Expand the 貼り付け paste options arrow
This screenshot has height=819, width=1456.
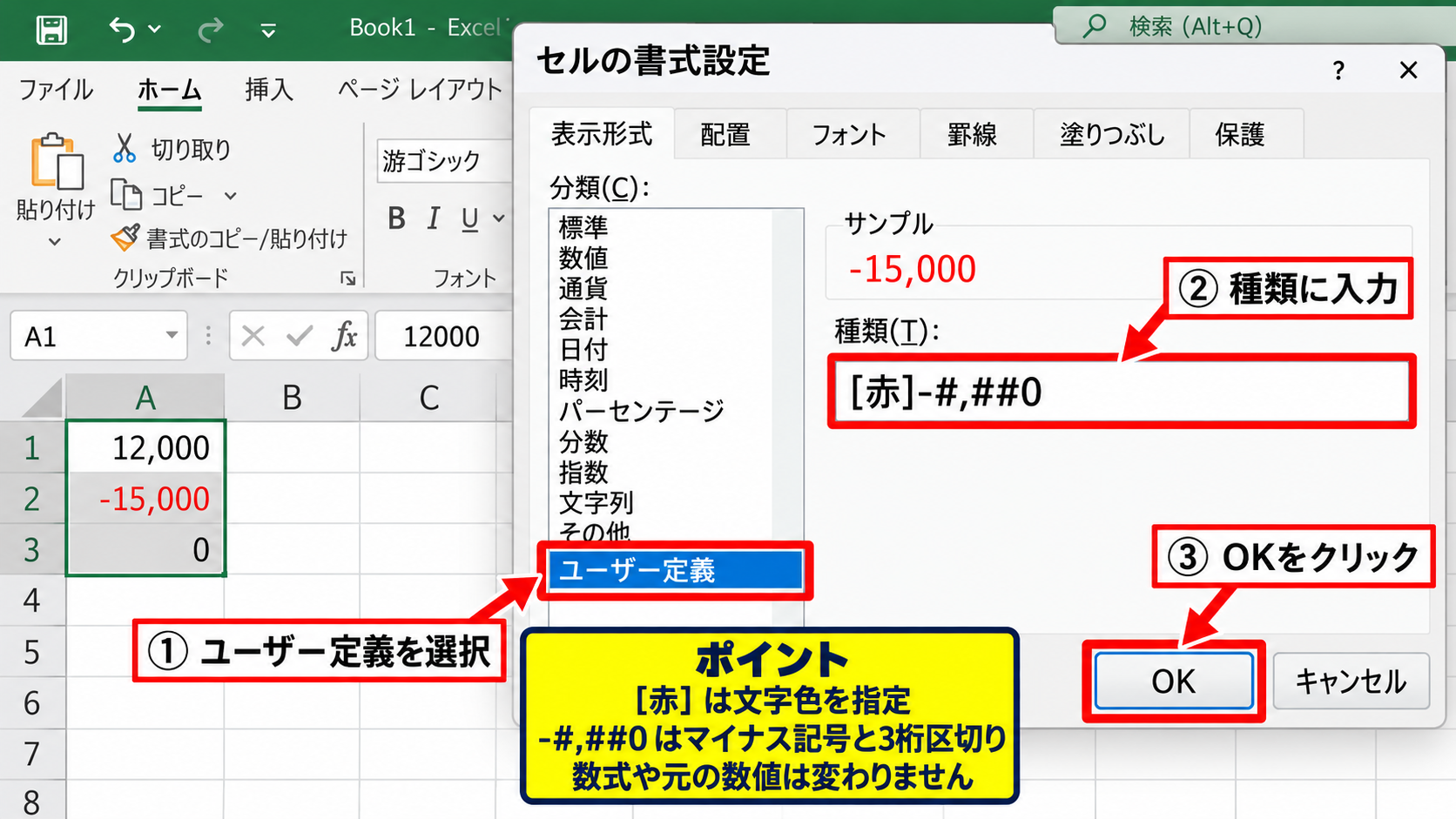(54, 242)
